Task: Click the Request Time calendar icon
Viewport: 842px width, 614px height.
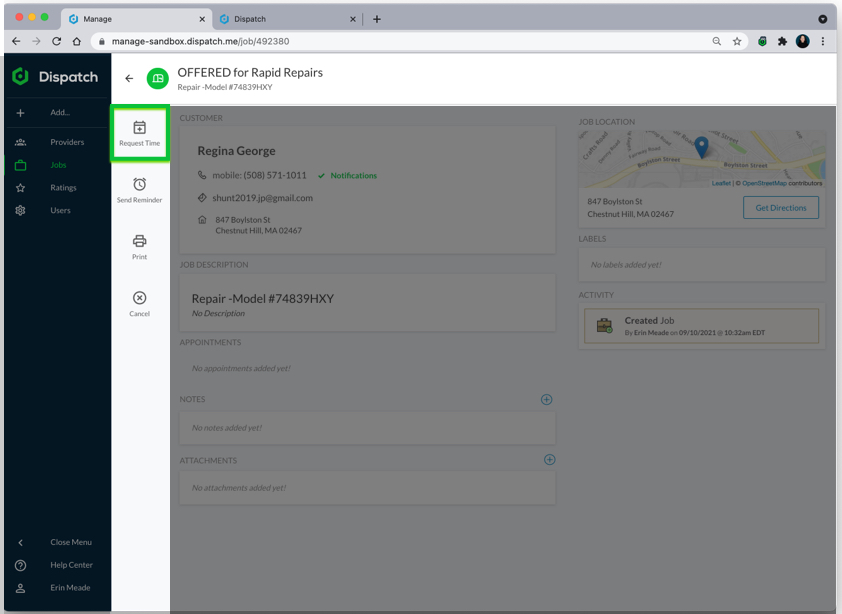Action: [139, 128]
